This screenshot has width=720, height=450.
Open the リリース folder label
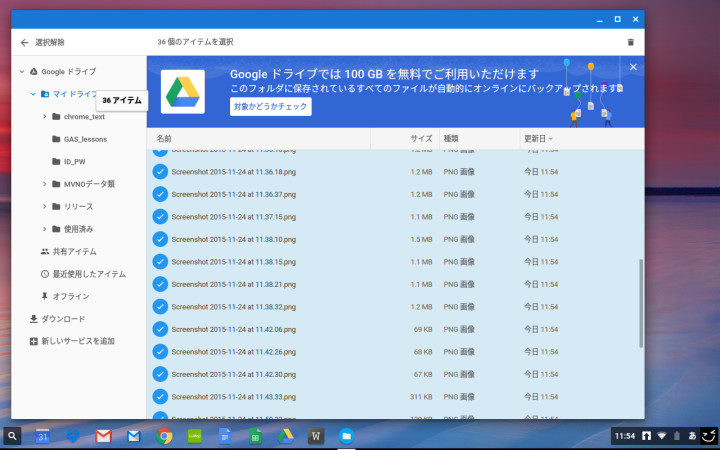coord(79,207)
